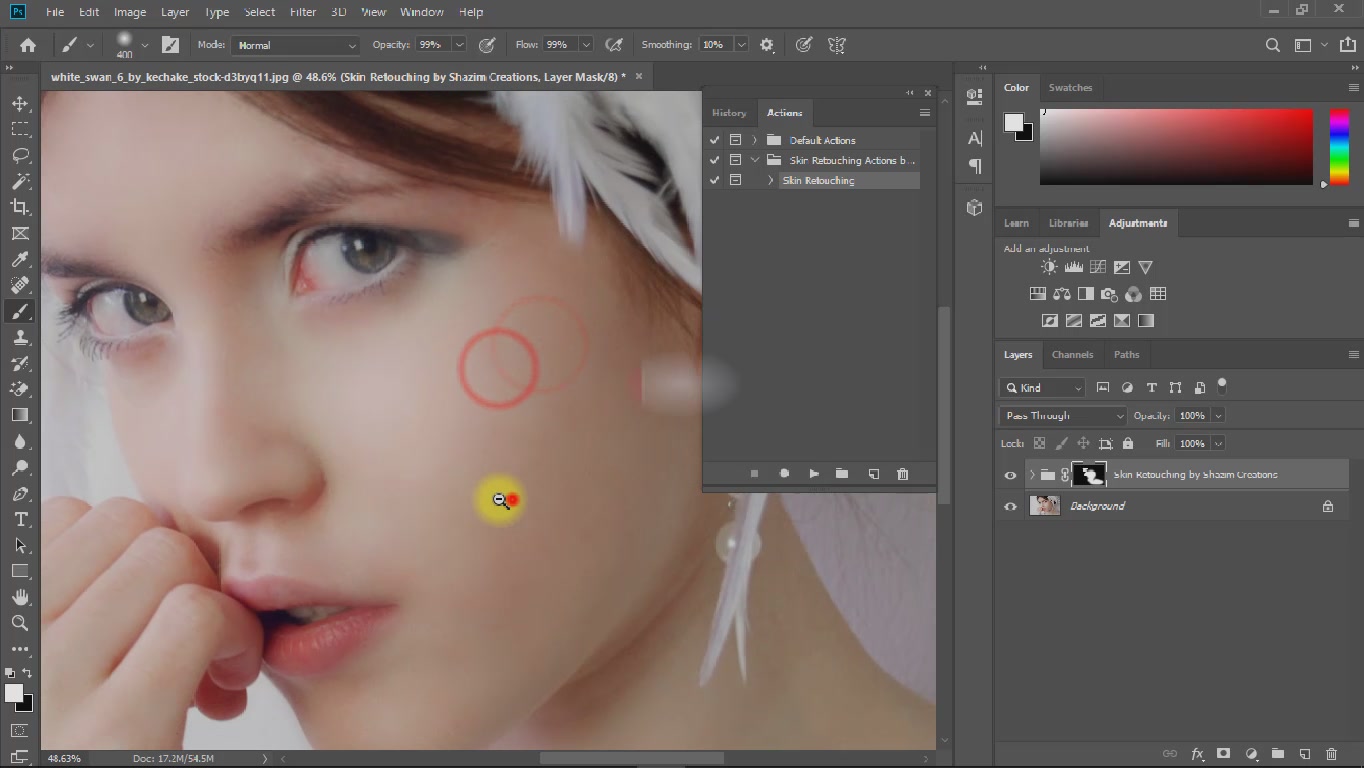Hide the Background layer
This screenshot has height=768, width=1364.
tap(1010, 506)
